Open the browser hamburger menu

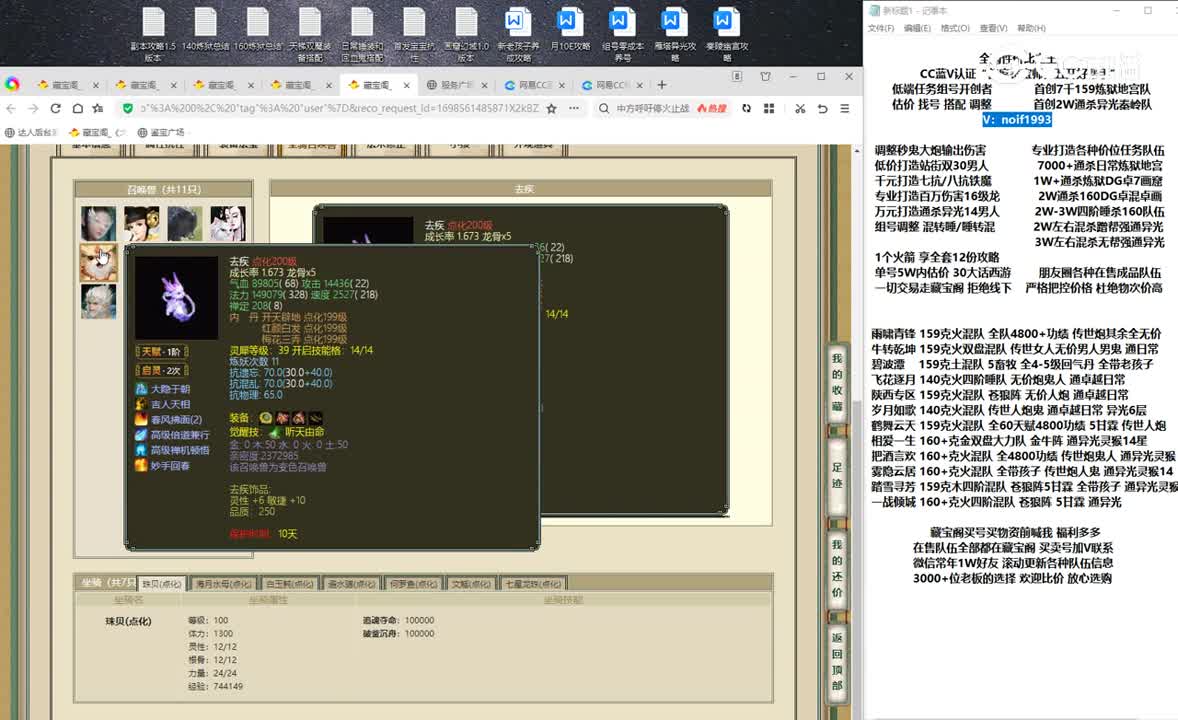coord(844,108)
